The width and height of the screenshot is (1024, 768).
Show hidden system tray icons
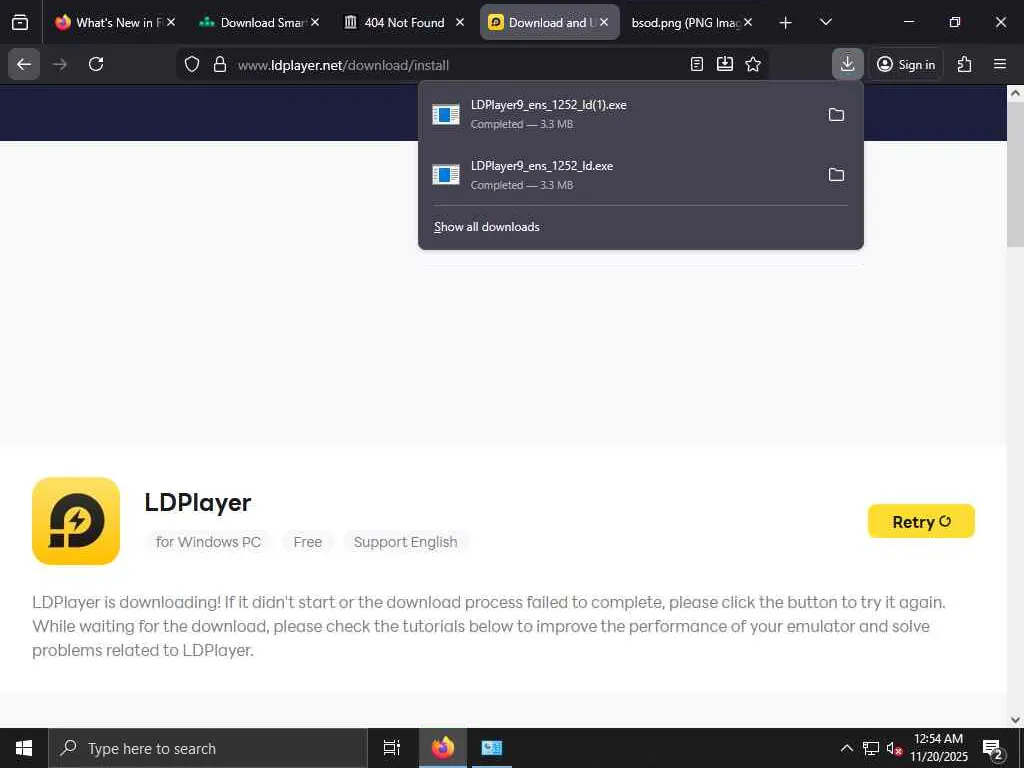point(846,748)
